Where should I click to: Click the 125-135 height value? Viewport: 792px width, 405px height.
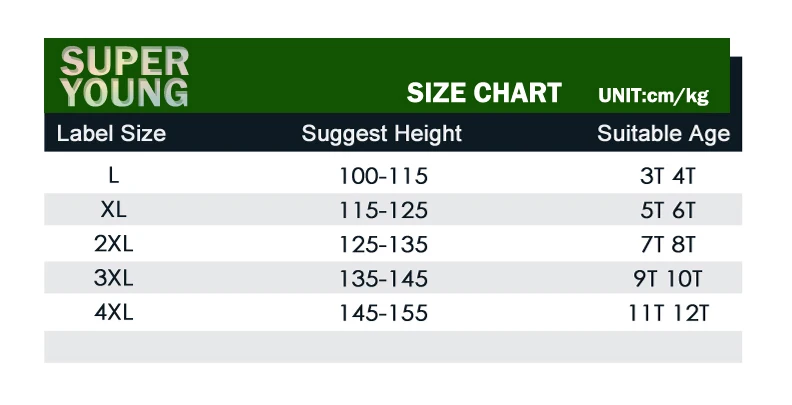click(x=383, y=245)
